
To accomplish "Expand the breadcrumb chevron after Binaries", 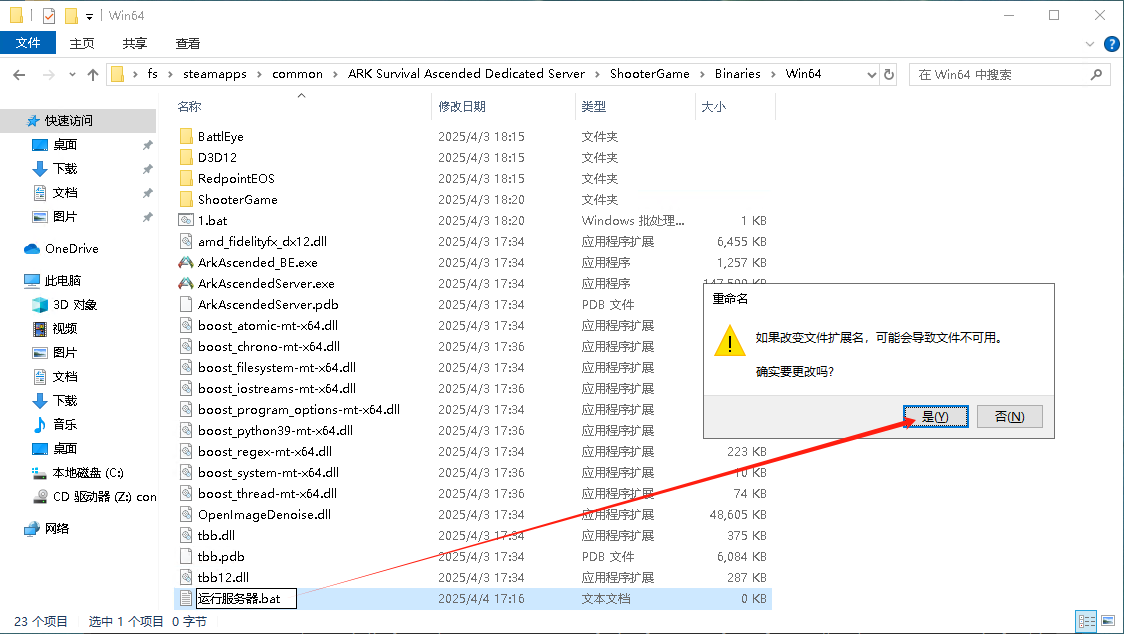I will 773,74.
